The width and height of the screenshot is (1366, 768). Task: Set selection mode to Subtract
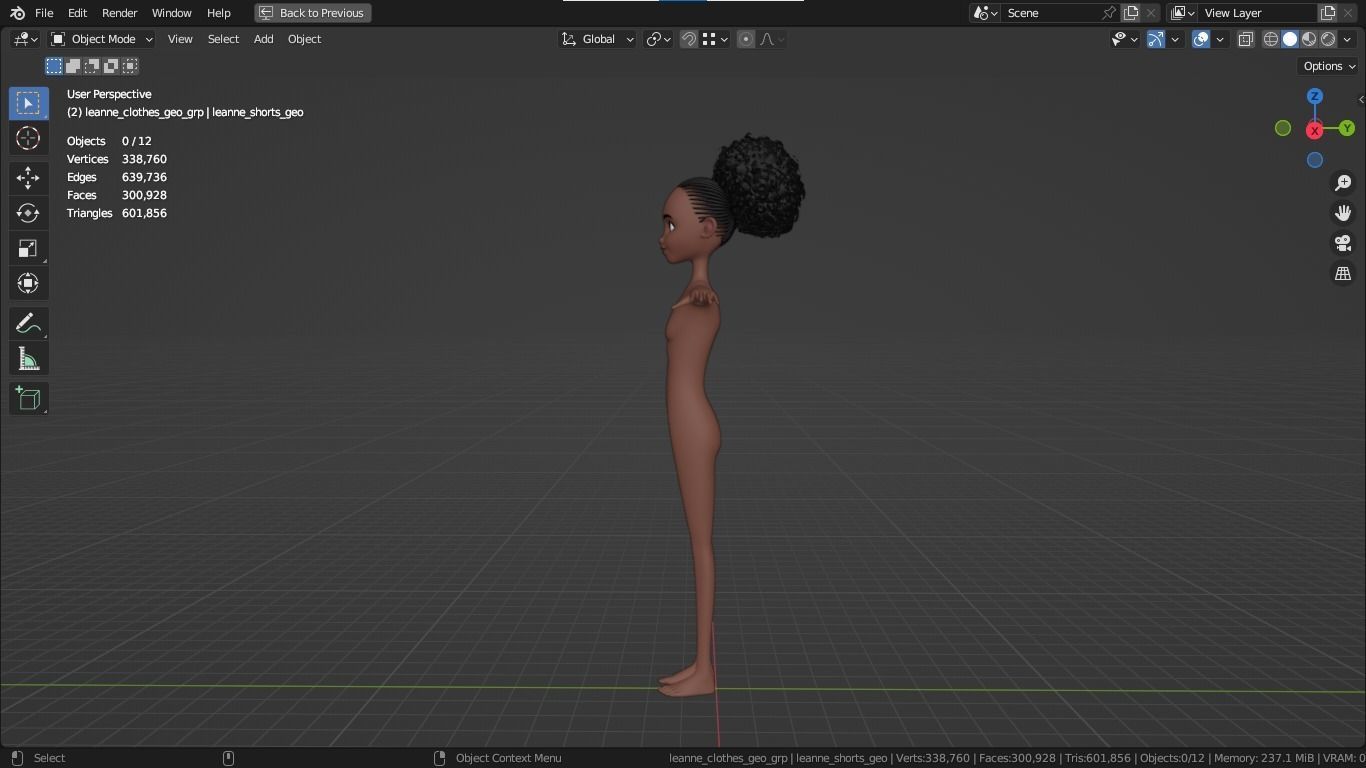92,66
